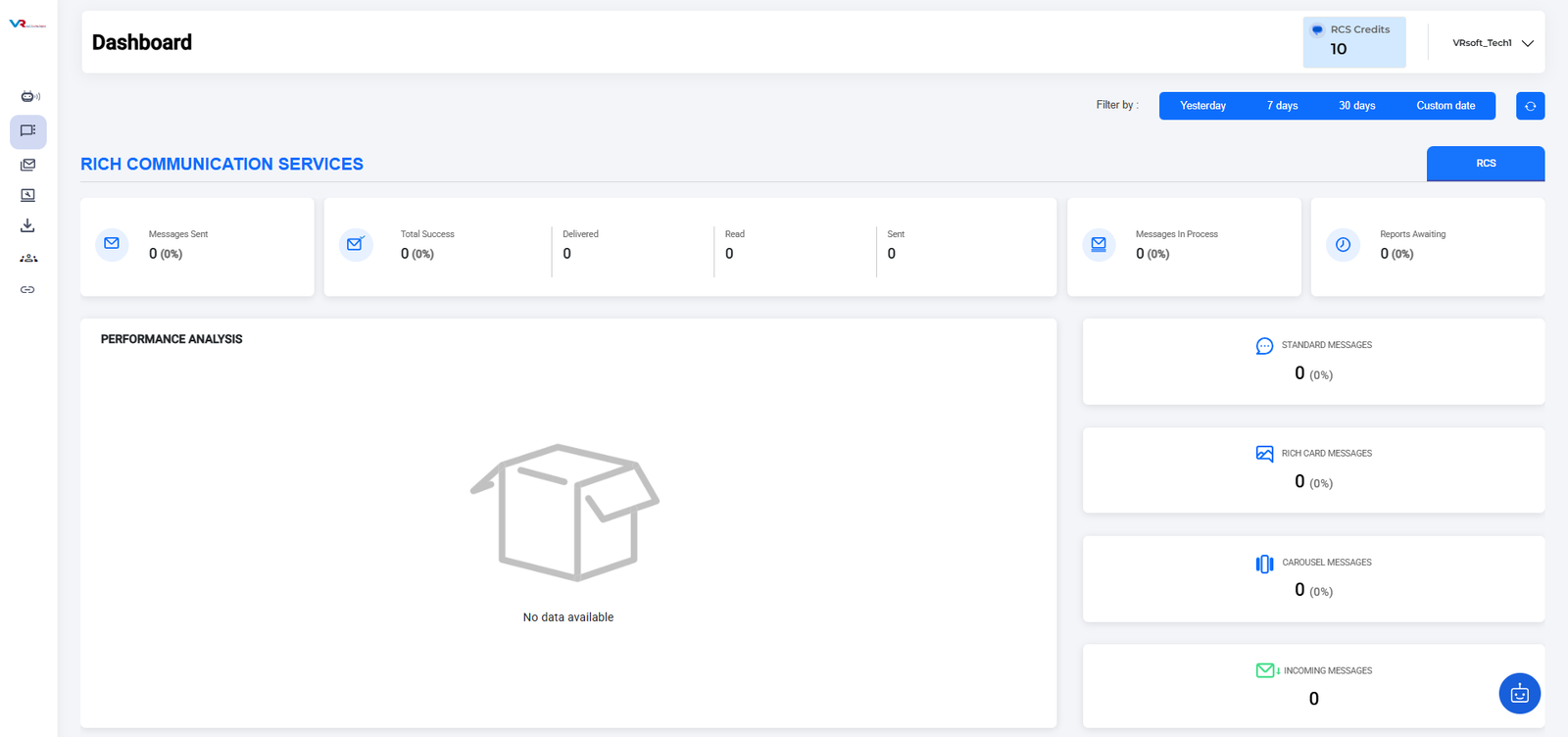Filter by 7 days
Image resolution: width=1568 pixels, height=737 pixels.
click(1282, 106)
